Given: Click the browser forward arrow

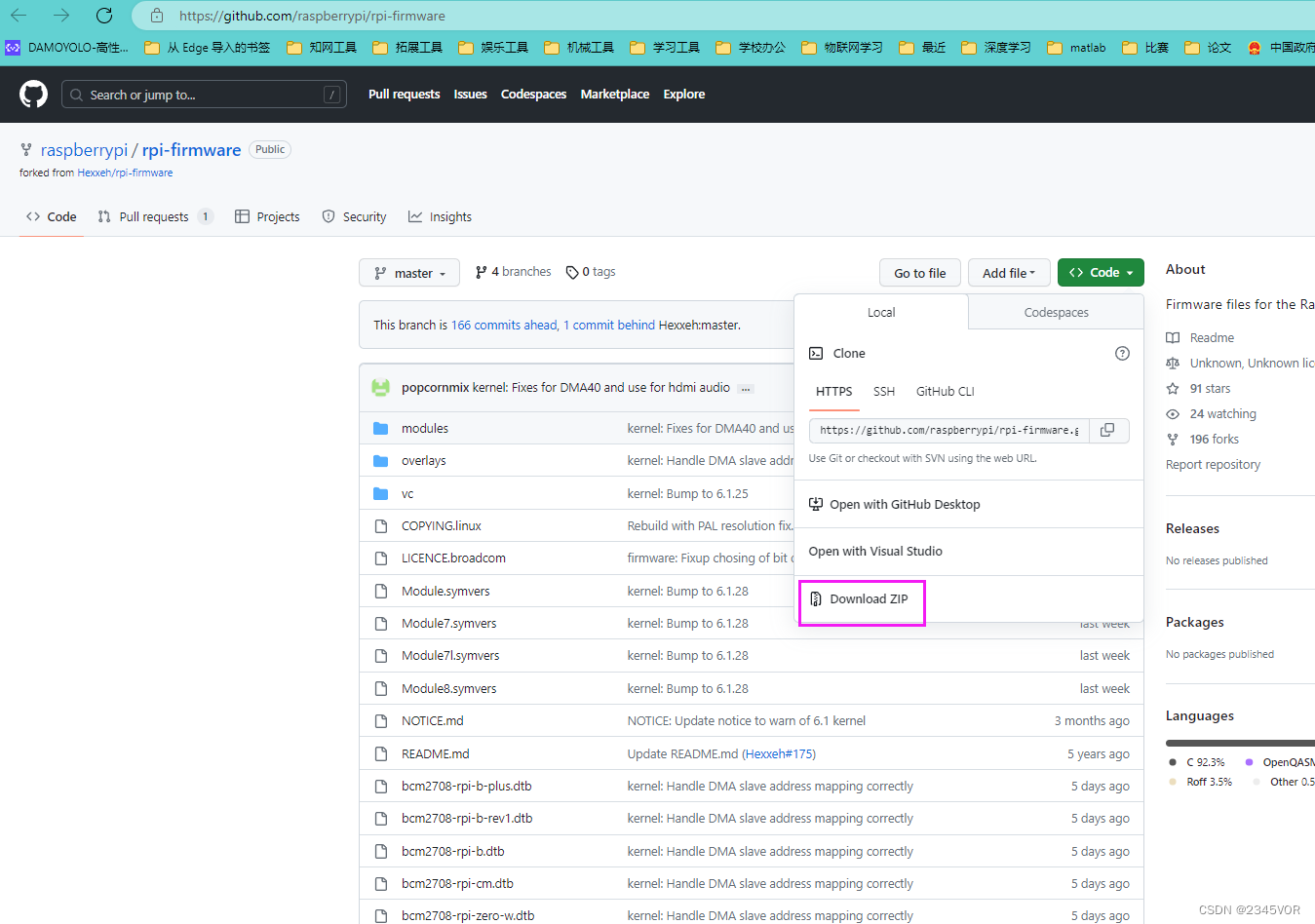Looking at the screenshot, I should [61, 16].
